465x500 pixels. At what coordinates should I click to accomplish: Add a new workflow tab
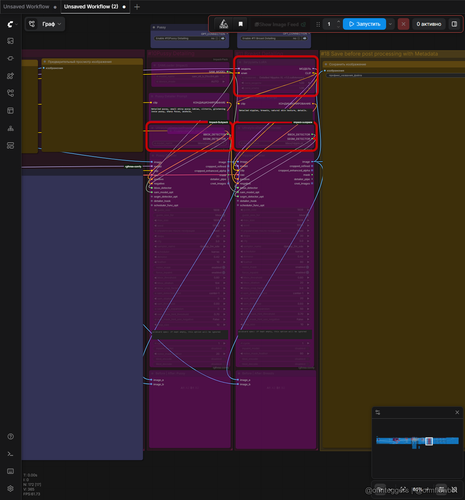[x=137, y=7]
